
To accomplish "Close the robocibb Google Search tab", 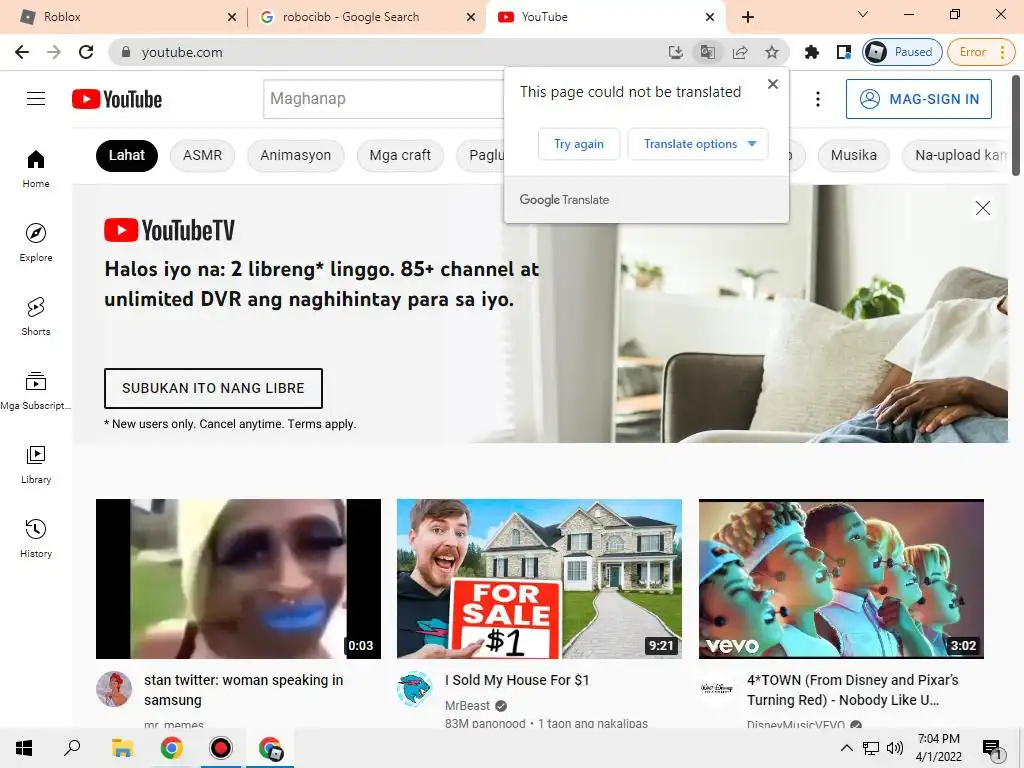I will tap(471, 18).
